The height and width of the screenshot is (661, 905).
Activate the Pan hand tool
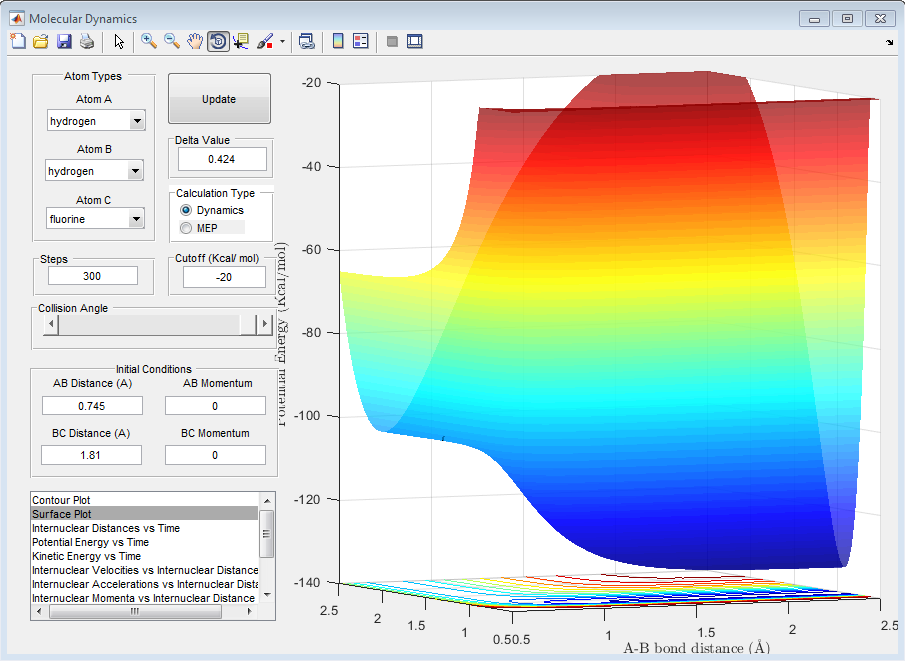196,41
